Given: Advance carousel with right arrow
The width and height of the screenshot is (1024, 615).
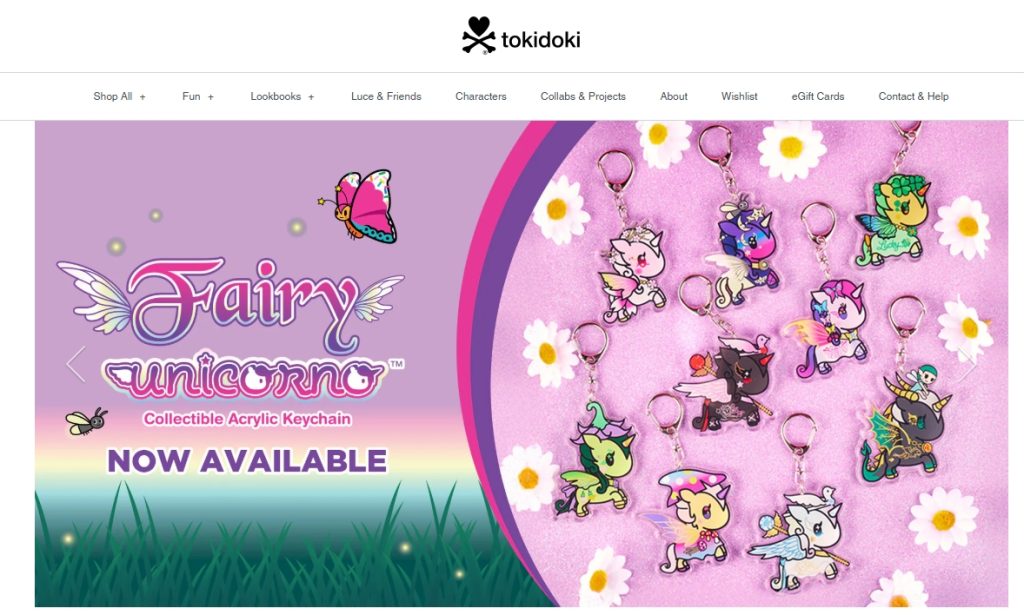Looking at the screenshot, I should pos(967,364).
